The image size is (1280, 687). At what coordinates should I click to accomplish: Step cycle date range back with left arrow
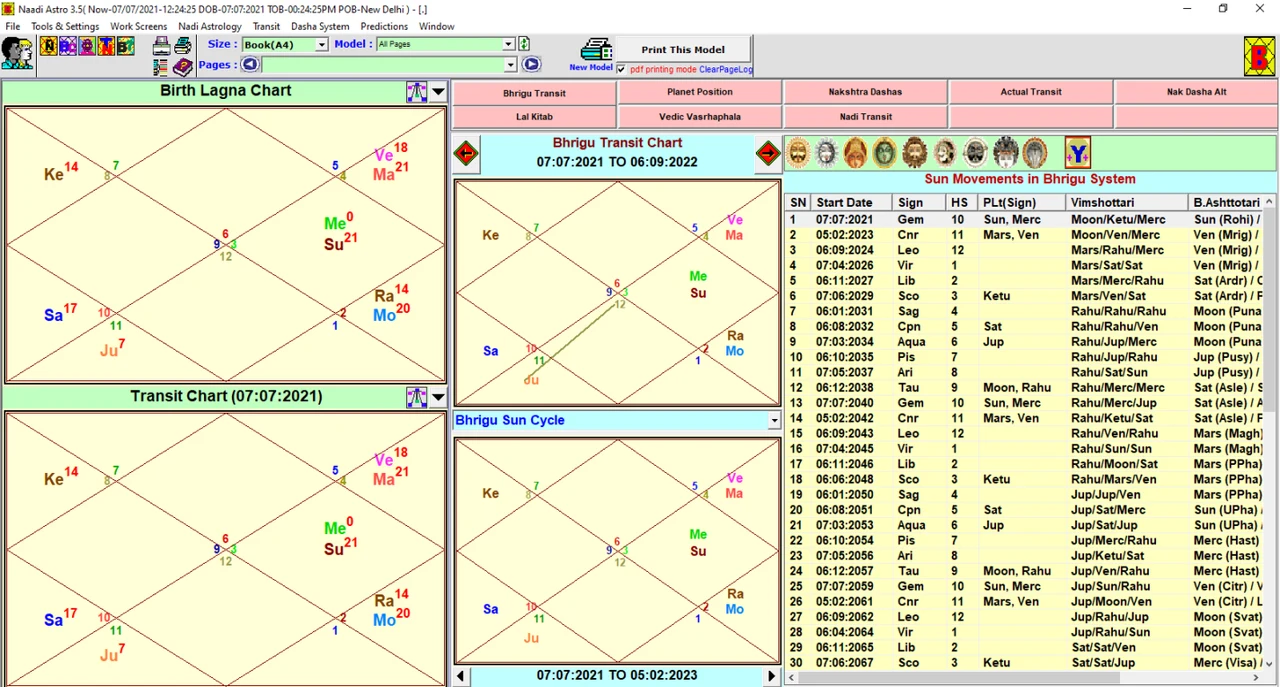[461, 676]
